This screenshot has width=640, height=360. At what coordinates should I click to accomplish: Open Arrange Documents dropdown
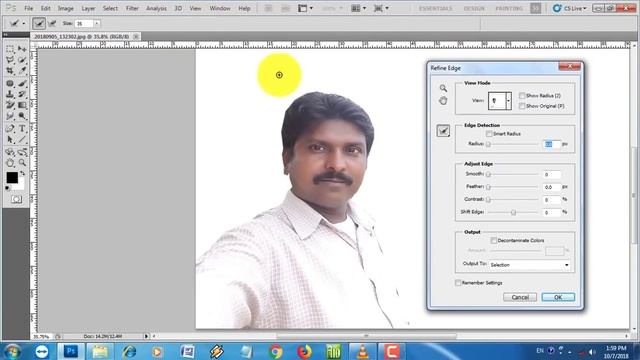[360, 8]
